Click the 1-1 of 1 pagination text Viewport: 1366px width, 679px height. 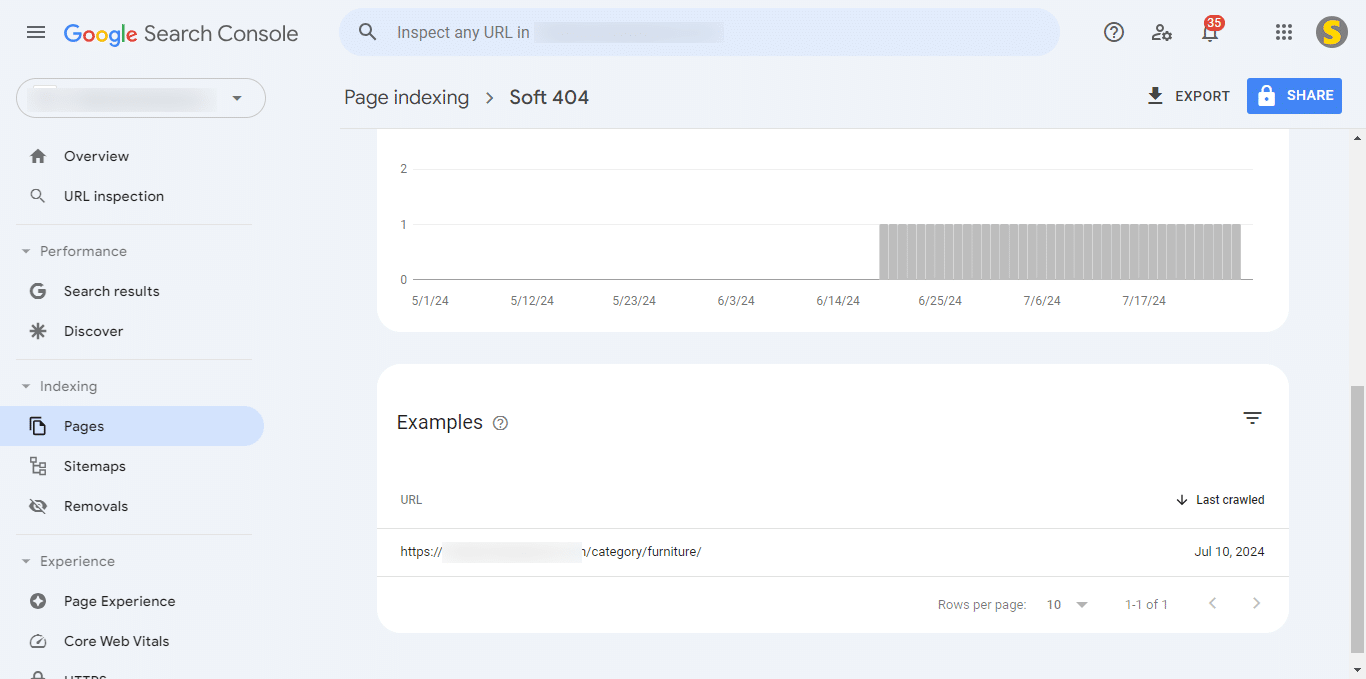tap(1146, 604)
